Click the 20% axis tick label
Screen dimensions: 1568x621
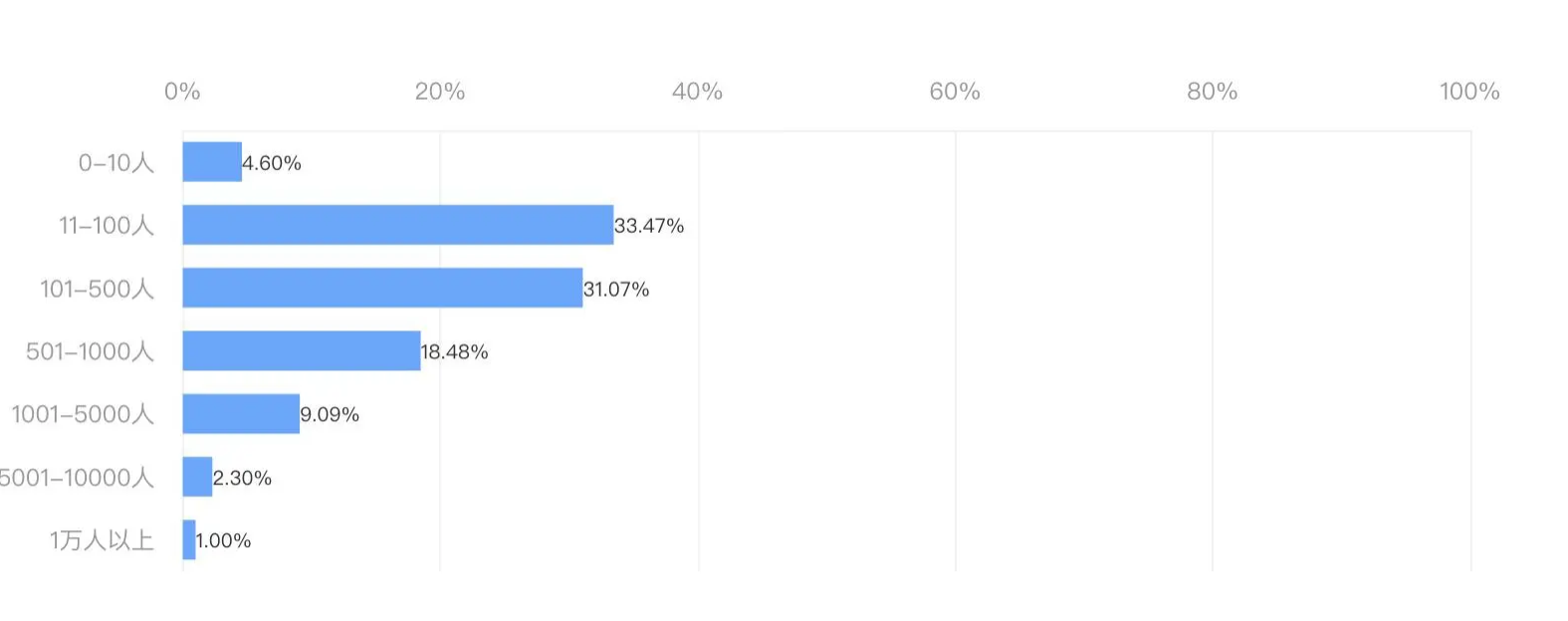pos(440,92)
